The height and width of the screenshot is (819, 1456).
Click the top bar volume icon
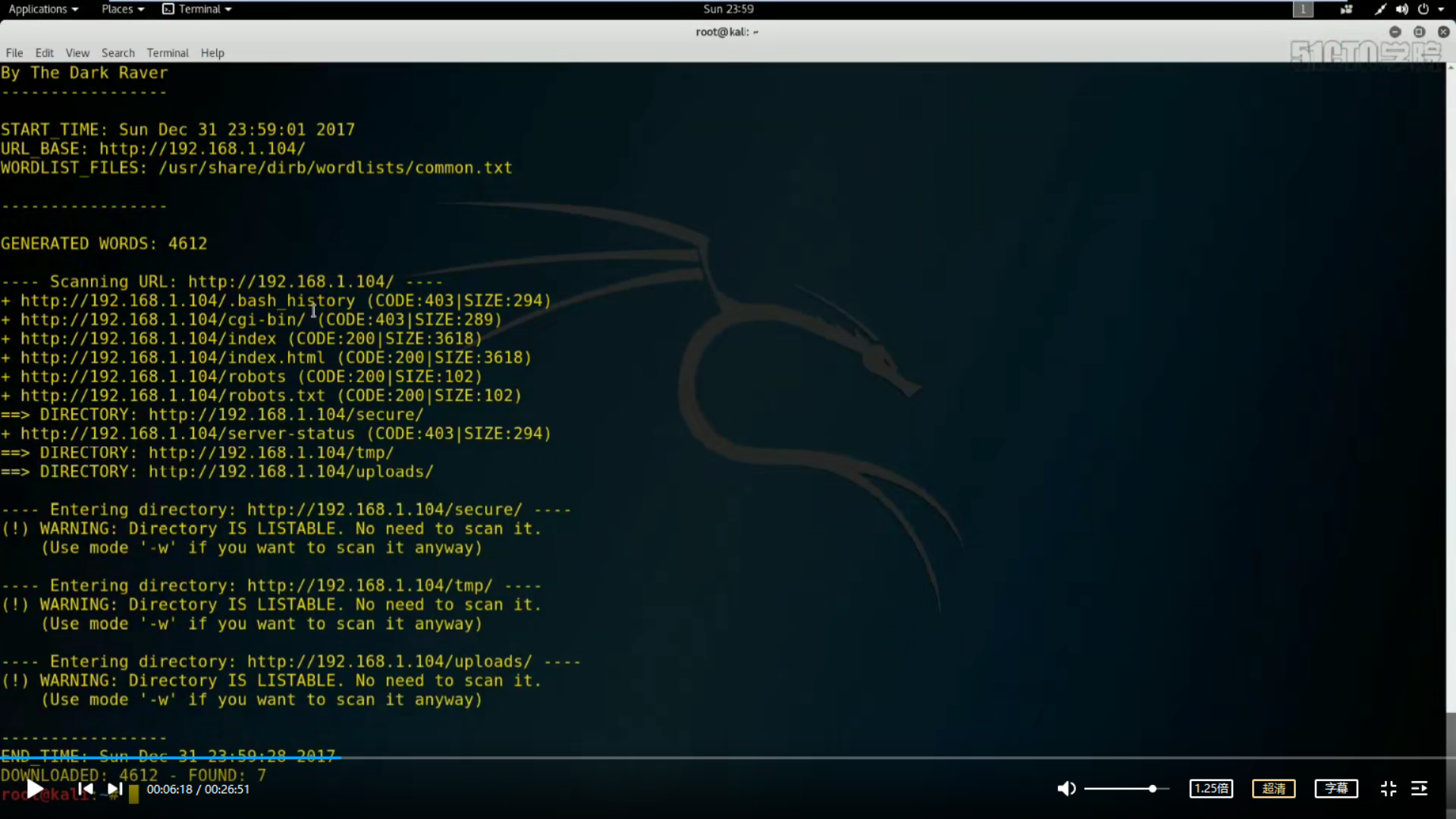tap(1402, 9)
